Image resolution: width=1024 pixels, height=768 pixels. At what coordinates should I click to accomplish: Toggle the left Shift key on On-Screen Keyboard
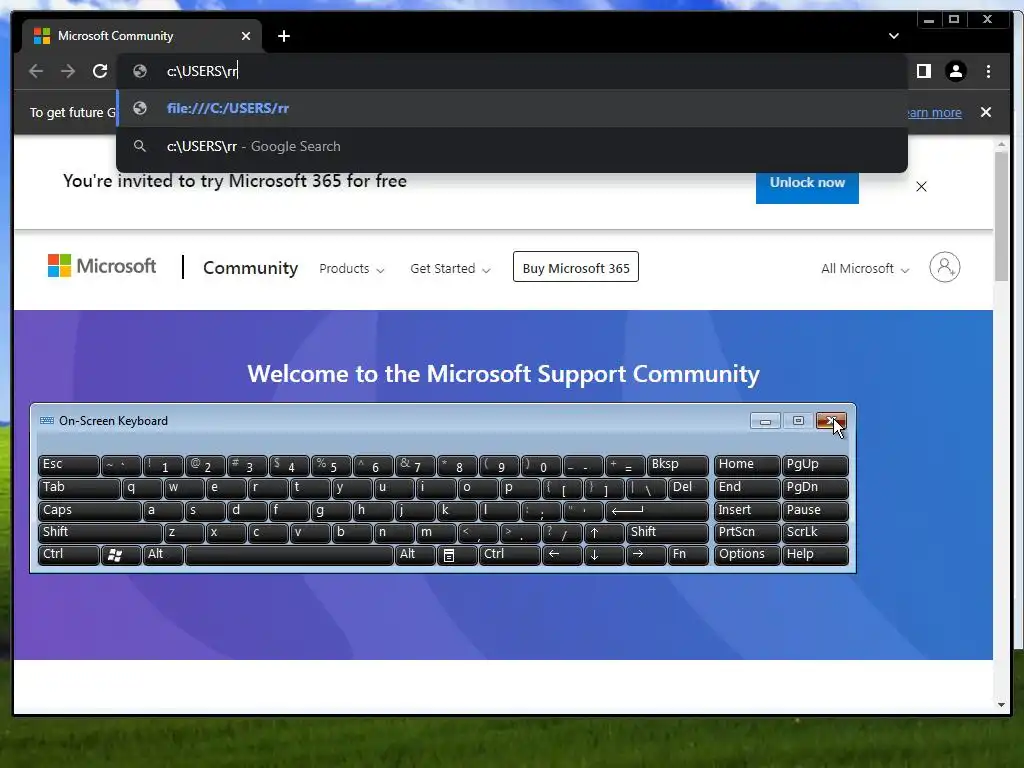coord(100,533)
